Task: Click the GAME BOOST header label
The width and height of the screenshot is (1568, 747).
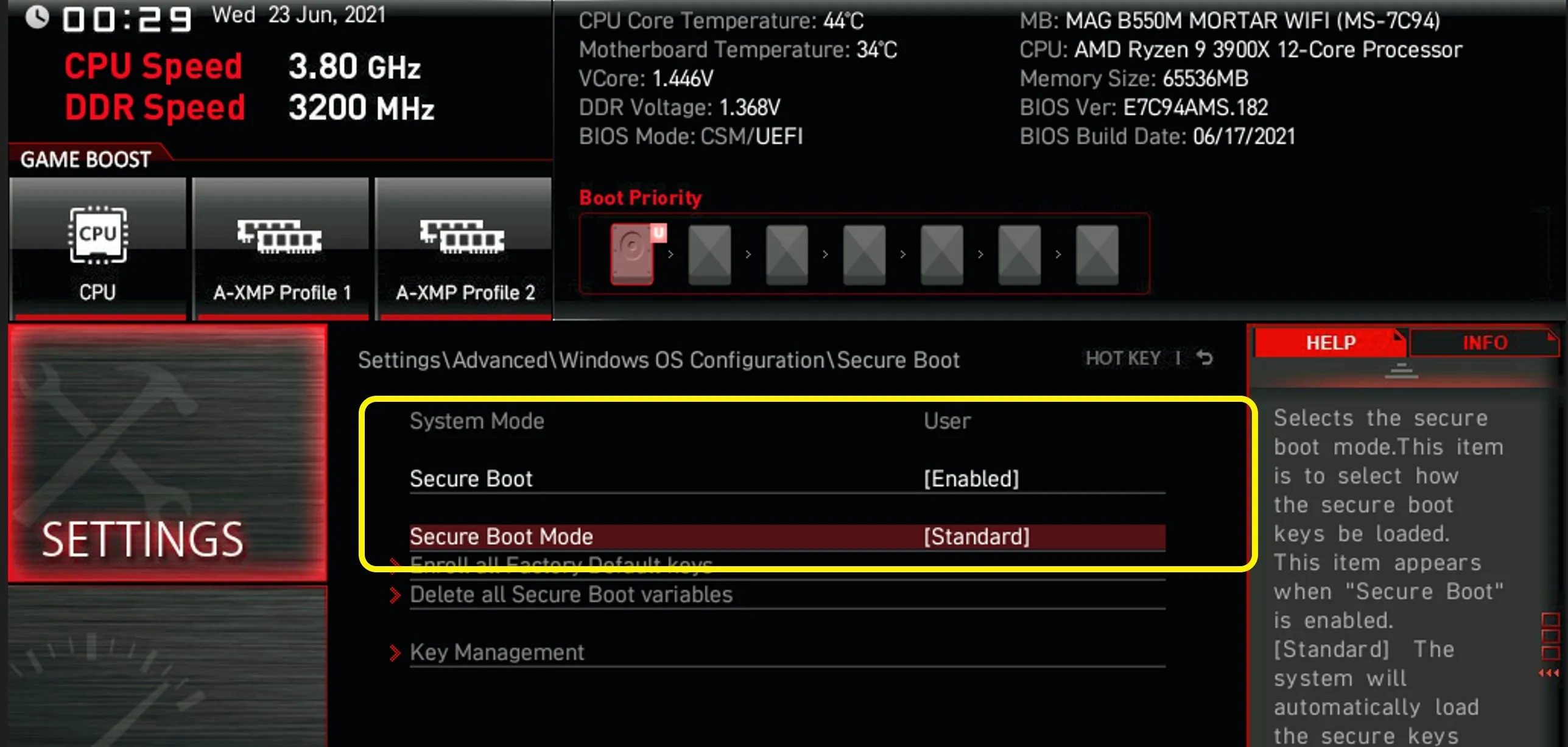Action: coord(85,160)
